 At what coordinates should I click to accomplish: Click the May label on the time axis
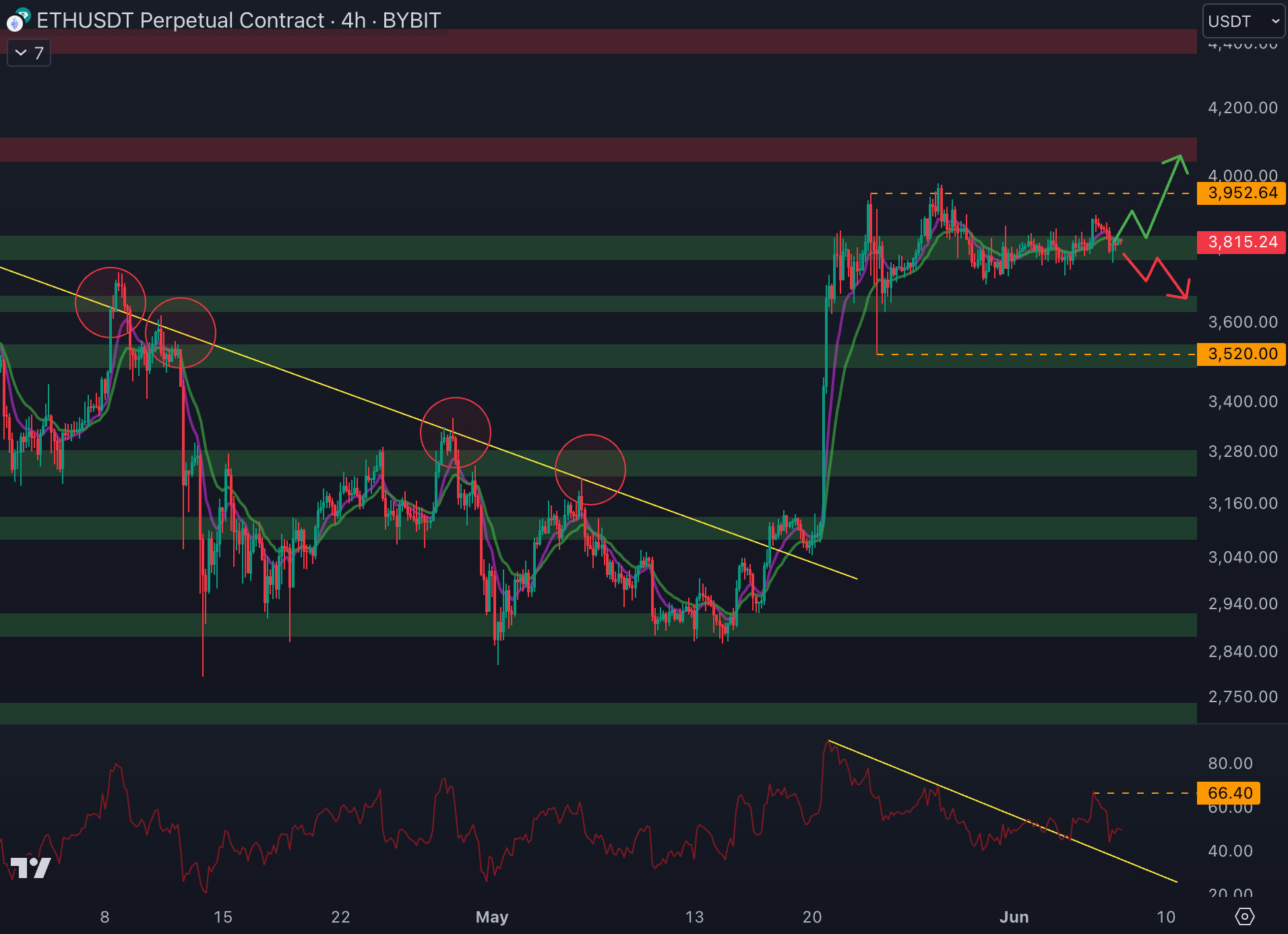[491, 916]
